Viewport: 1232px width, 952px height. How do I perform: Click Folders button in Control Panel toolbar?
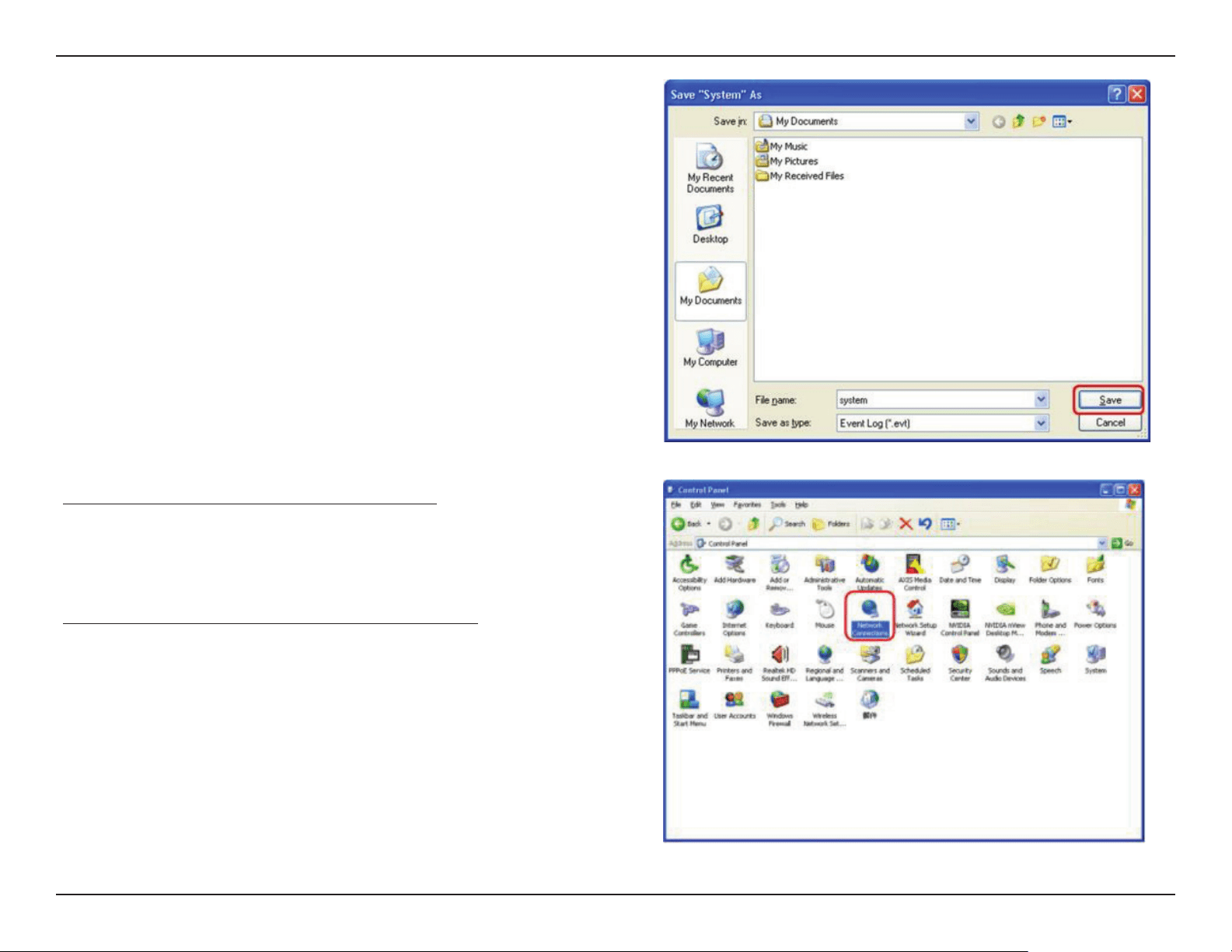(831, 524)
